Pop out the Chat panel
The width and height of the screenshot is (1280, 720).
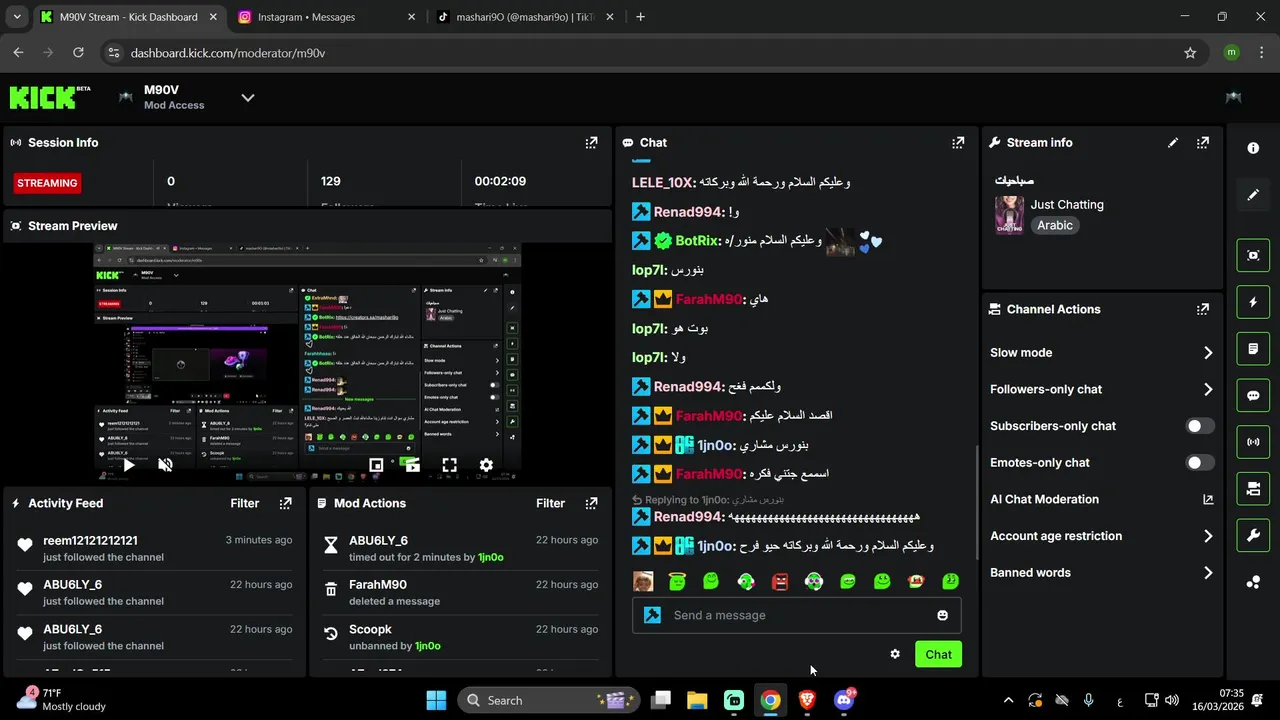[x=958, y=143]
